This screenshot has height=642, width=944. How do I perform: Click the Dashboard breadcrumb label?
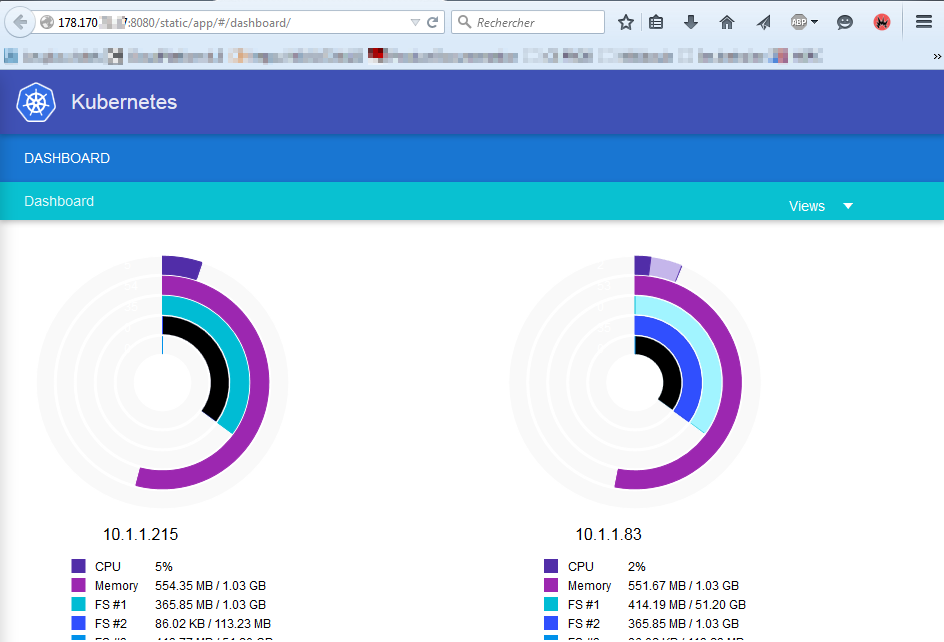pos(59,201)
